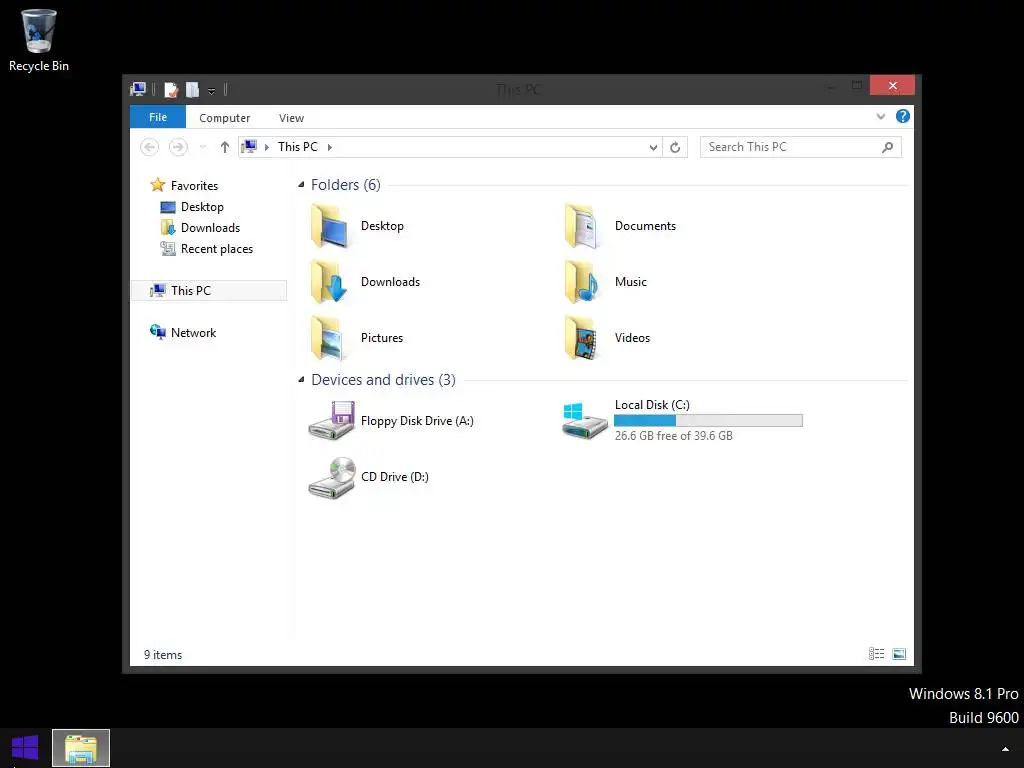Open the Computer ribbon tab

pyautogui.click(x=225, y=118)
